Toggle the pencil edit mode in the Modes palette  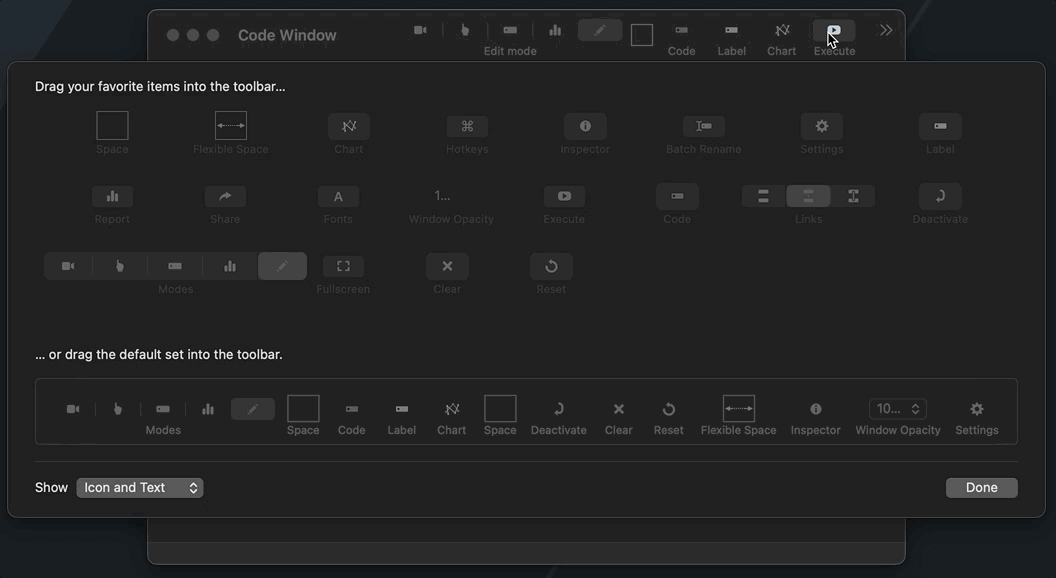click(x=282, y=267)
